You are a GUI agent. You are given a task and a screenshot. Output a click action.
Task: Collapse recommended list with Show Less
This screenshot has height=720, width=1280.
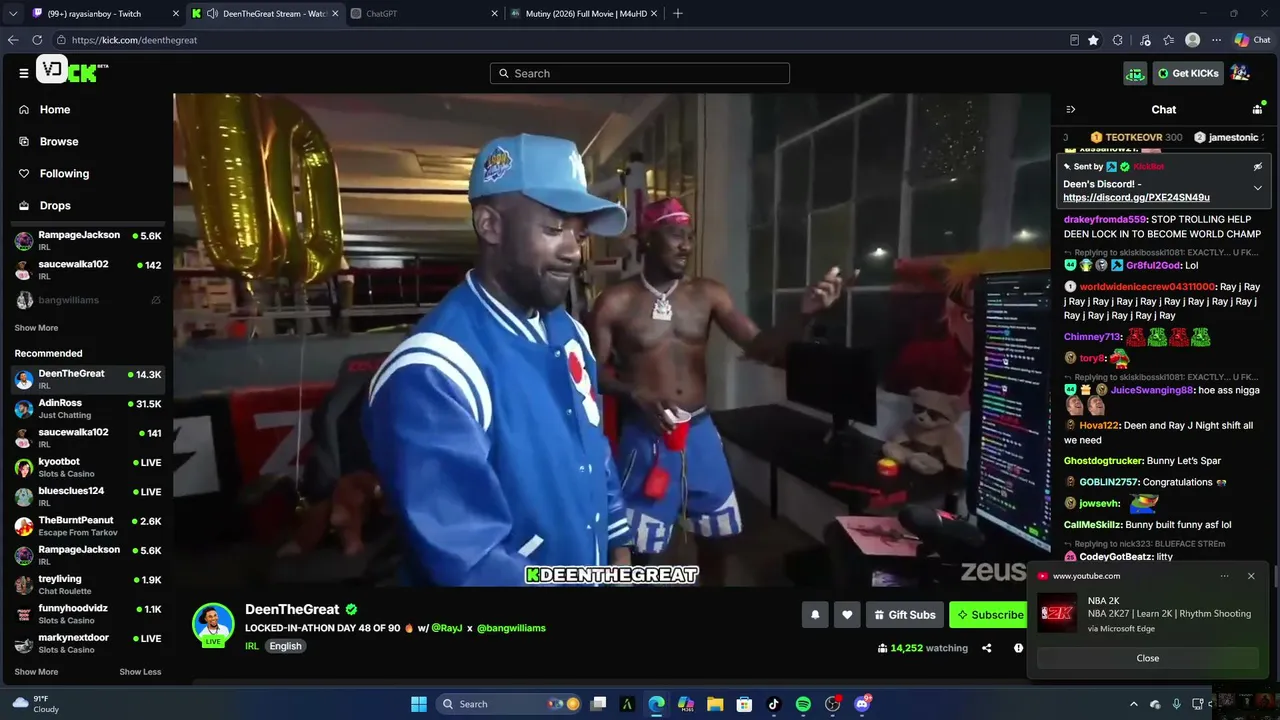click(140, 672)
